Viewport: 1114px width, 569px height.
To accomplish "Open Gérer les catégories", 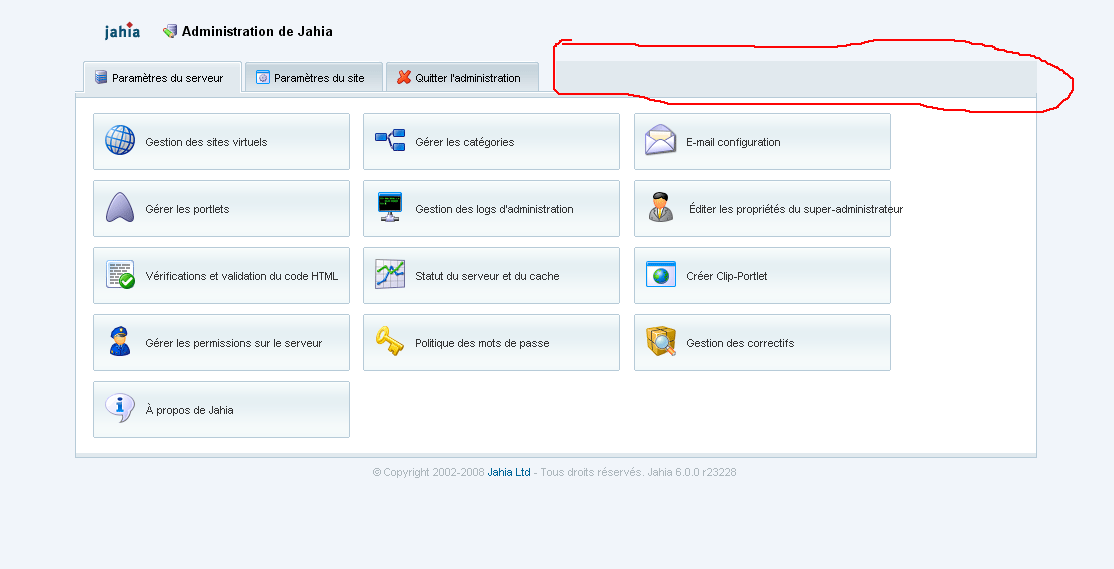I will tap(492, 141).
